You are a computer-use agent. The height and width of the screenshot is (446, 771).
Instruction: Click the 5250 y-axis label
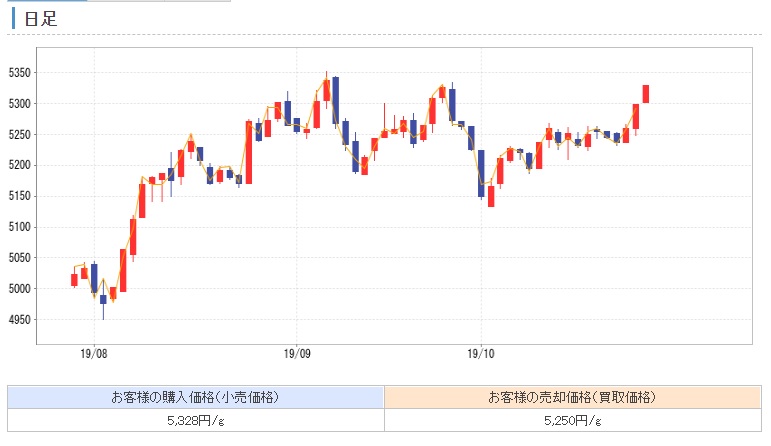pos(20,135)
